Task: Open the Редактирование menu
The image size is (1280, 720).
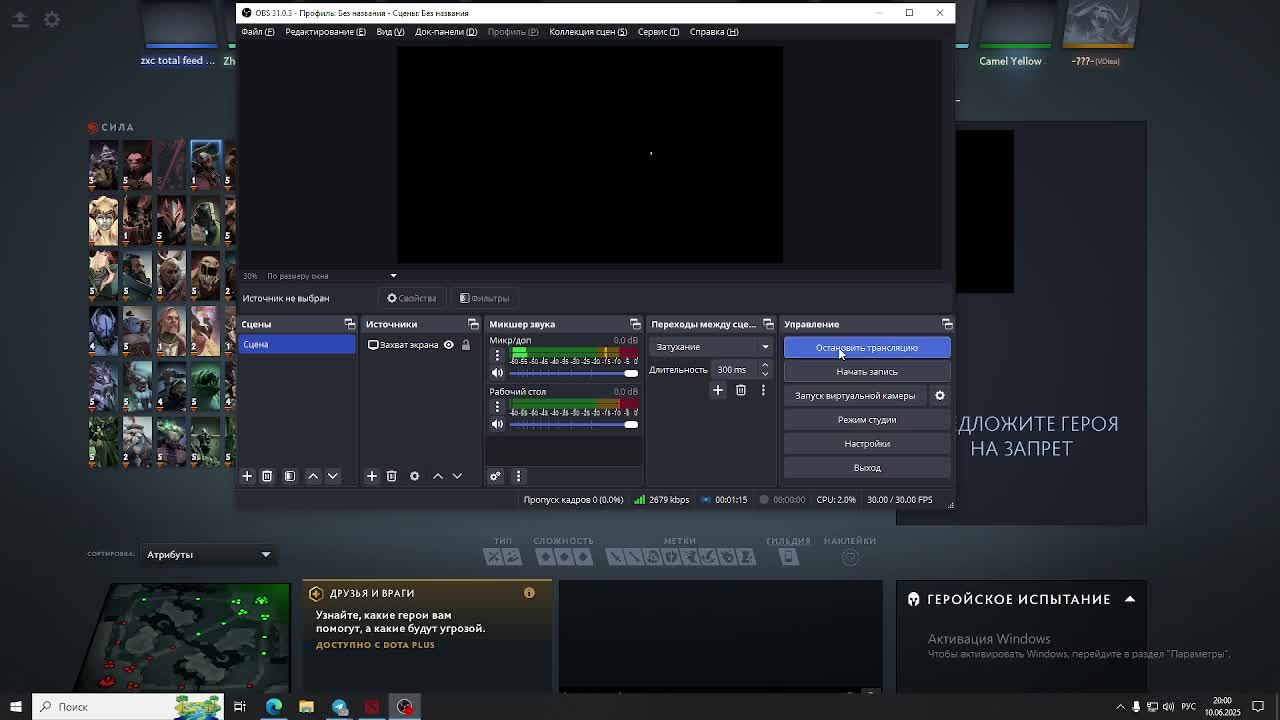Action: point(325,32)
